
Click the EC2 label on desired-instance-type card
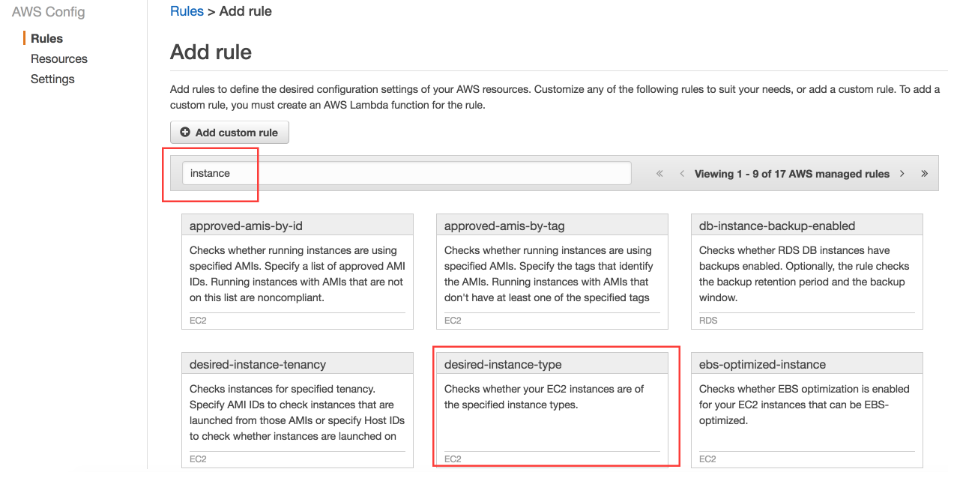(x=453, y=460)
